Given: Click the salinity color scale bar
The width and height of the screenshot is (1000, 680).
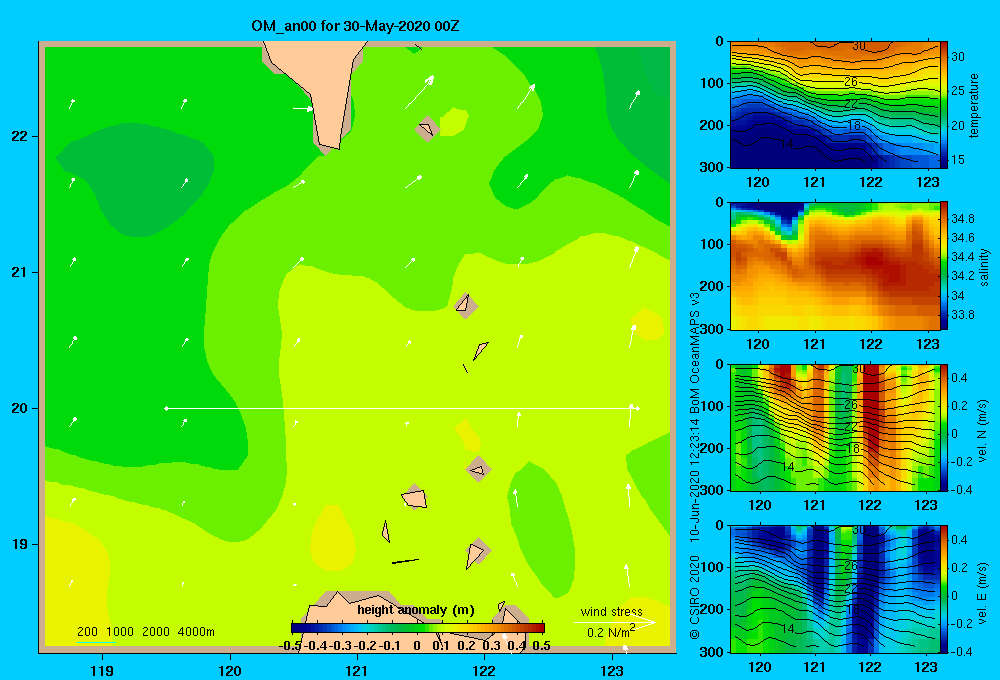Looking at the screenshot, I should click(x=944, y=266).
